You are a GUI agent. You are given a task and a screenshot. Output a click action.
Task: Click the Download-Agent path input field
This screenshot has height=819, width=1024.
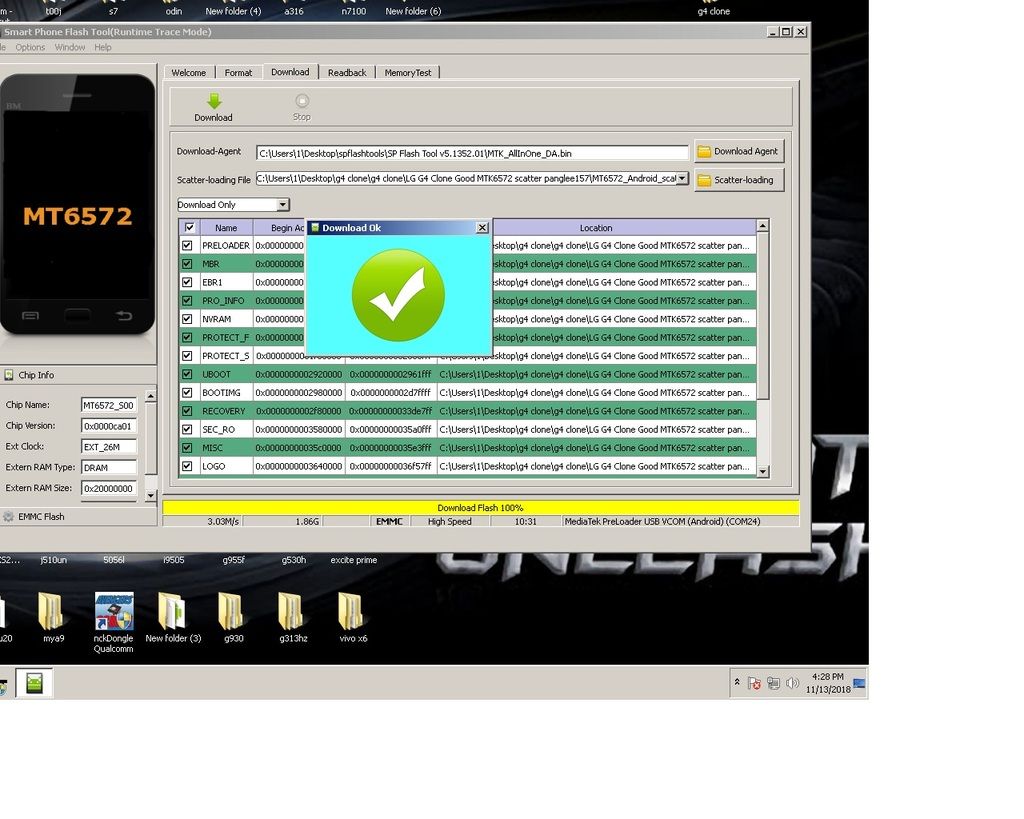click(x=472, y=153)
